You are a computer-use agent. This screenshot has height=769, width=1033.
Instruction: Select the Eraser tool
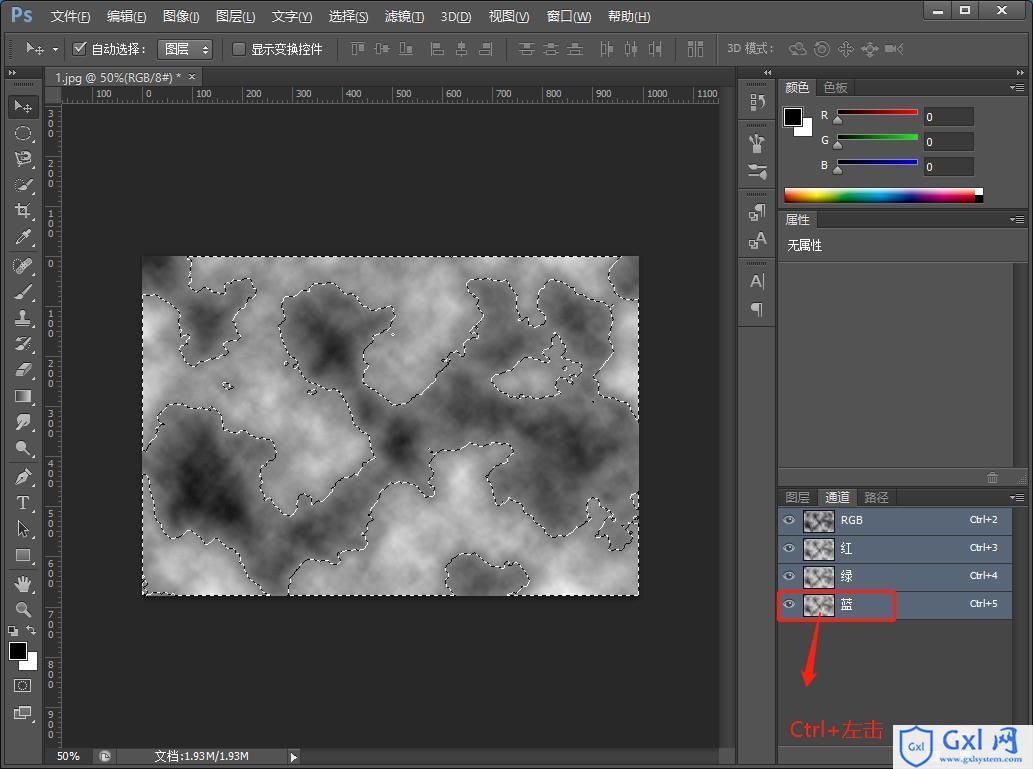point(23,370)
